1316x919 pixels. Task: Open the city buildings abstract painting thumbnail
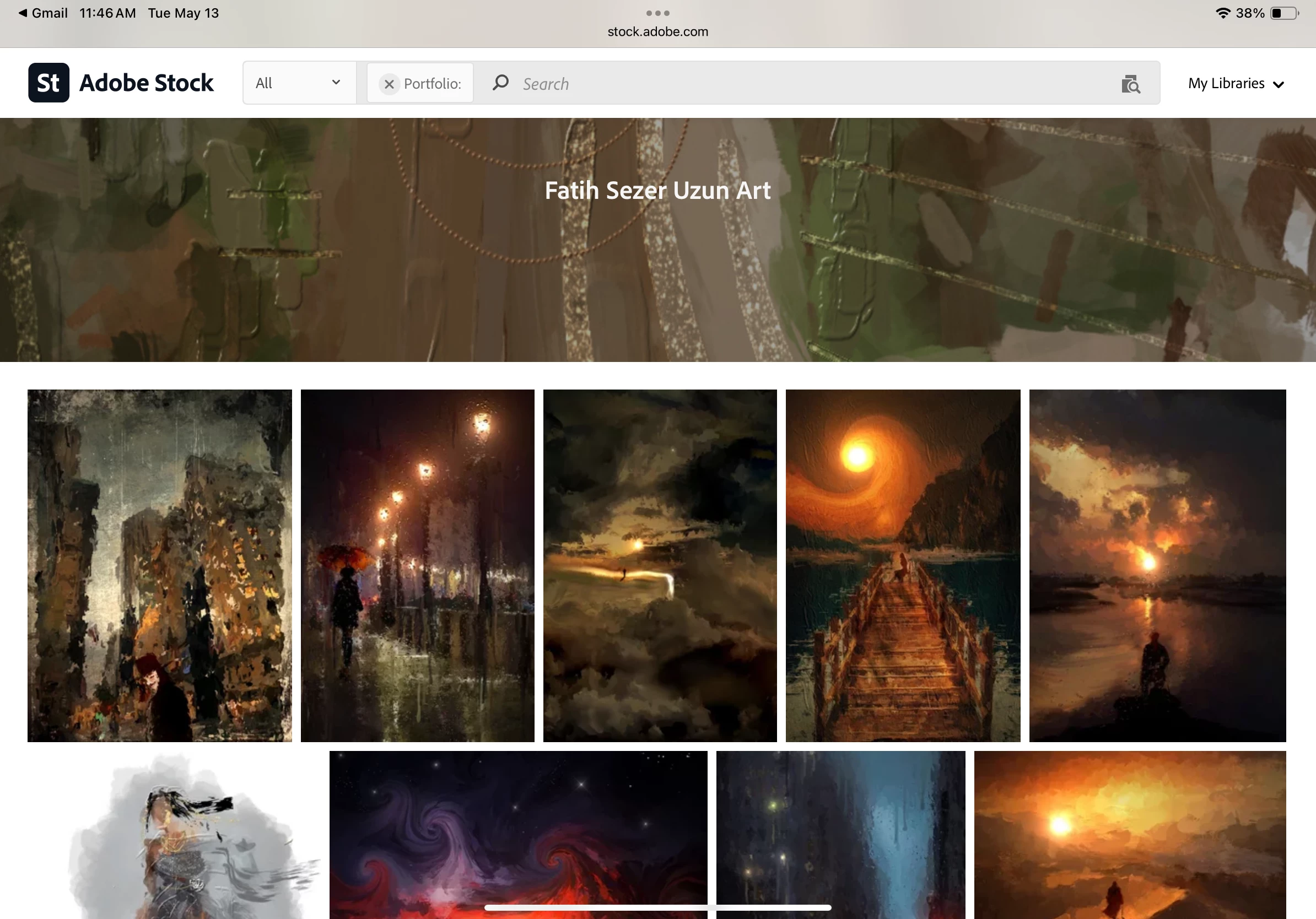pyautogui.click(x=159, y=565)
